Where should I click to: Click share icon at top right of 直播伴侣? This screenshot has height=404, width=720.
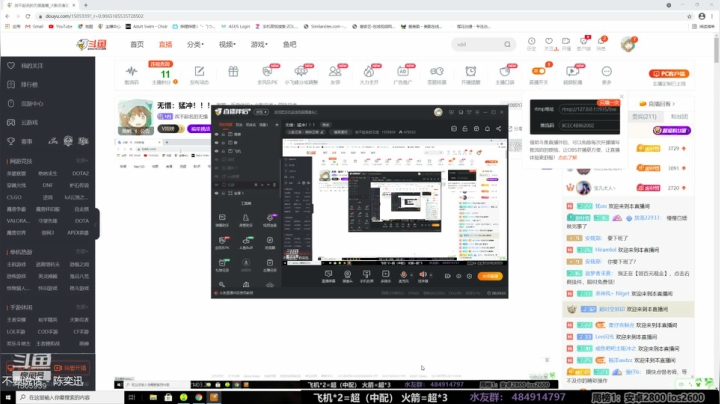coord(499,129)
